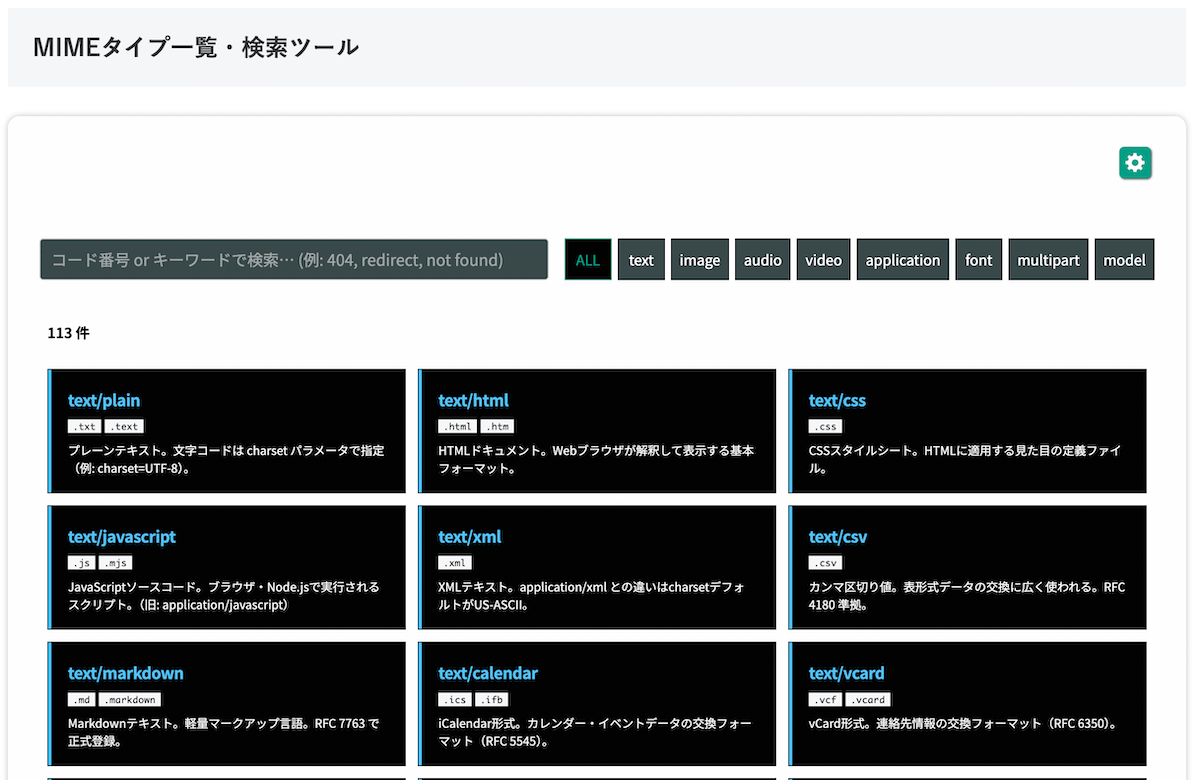Screen dimensions: 1200x780
Task: Open the text/javascript card
Action: click(x=122, y=537)
